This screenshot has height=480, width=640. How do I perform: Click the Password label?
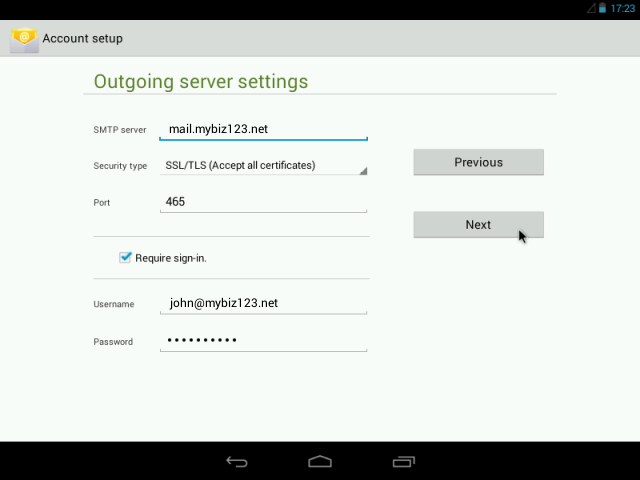tap(113, 342)
